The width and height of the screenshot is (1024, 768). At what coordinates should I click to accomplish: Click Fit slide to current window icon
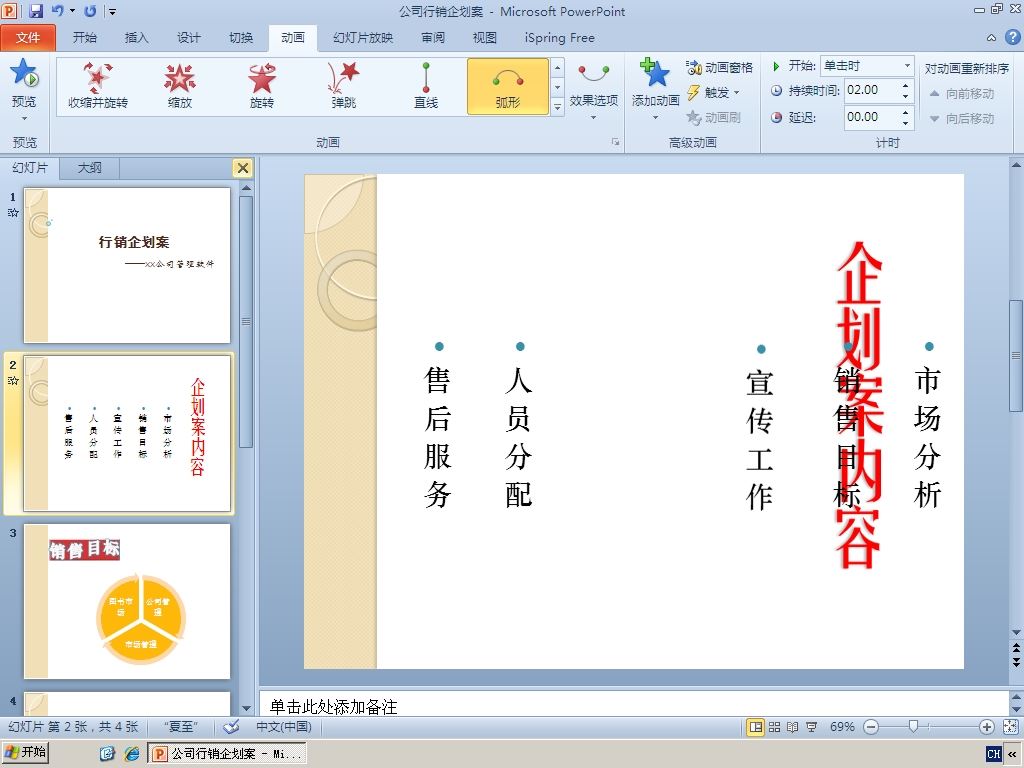(x=1010, y=727)
